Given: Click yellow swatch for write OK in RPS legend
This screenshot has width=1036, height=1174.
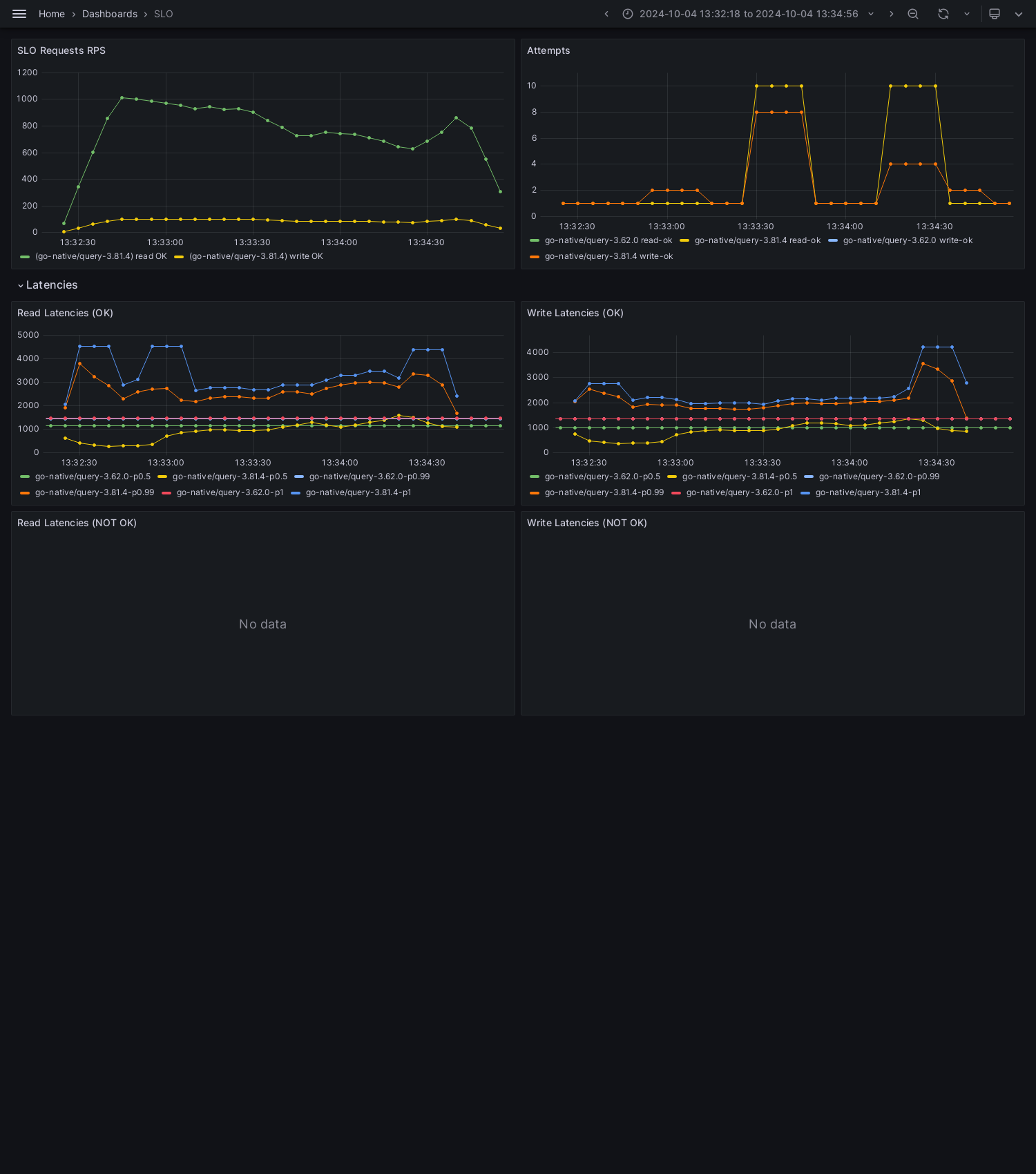Looking at the screenshot, I should pyautogui.click(x=179, y=257).
